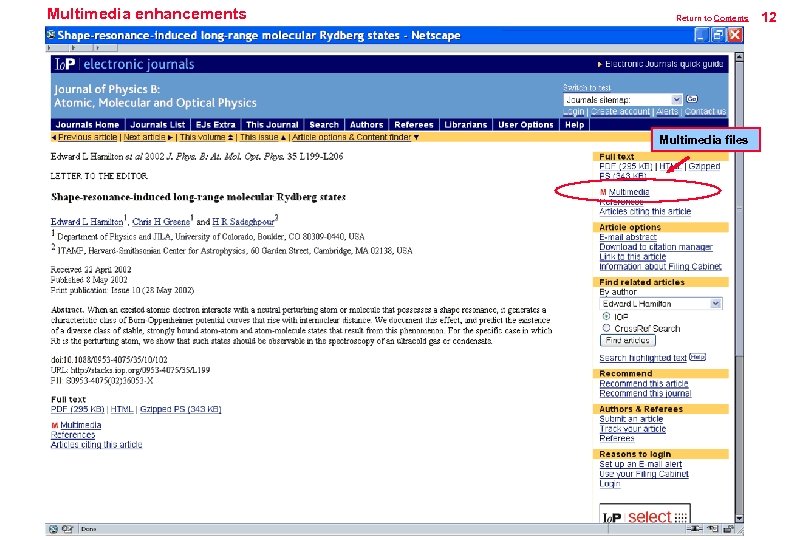
Task: Click the Netscape navigator icon in status bar
Action: coord(53,529)
